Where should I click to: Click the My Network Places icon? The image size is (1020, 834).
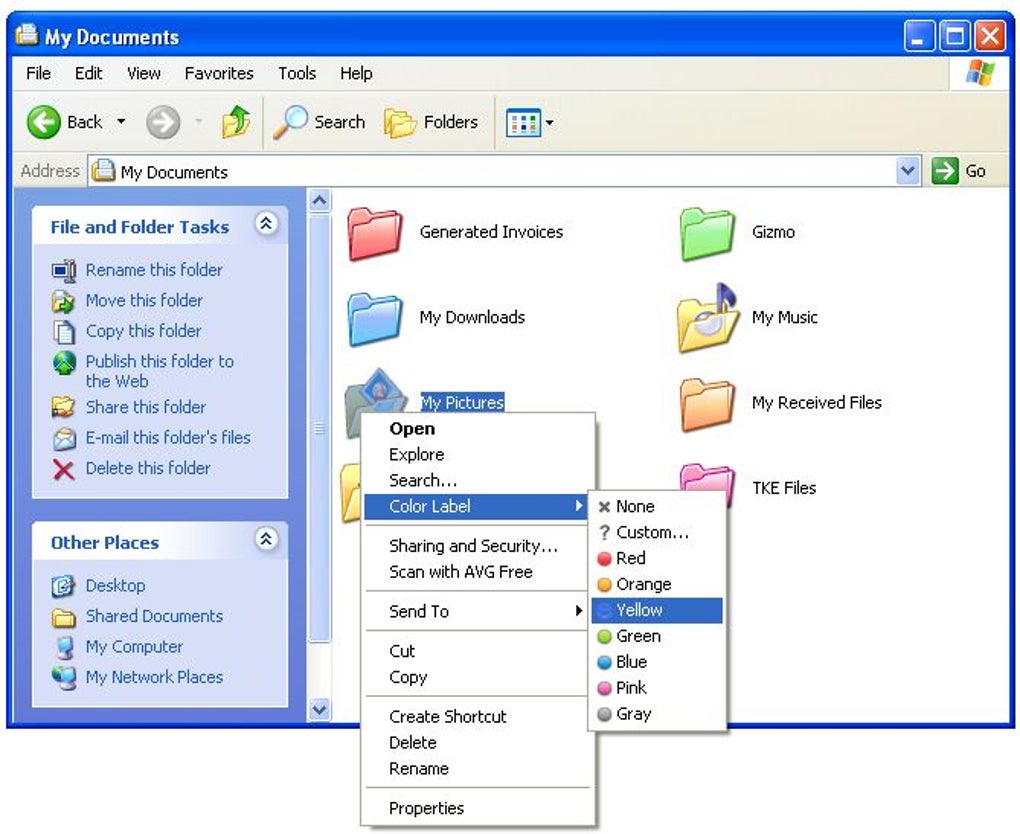point(63,677)
